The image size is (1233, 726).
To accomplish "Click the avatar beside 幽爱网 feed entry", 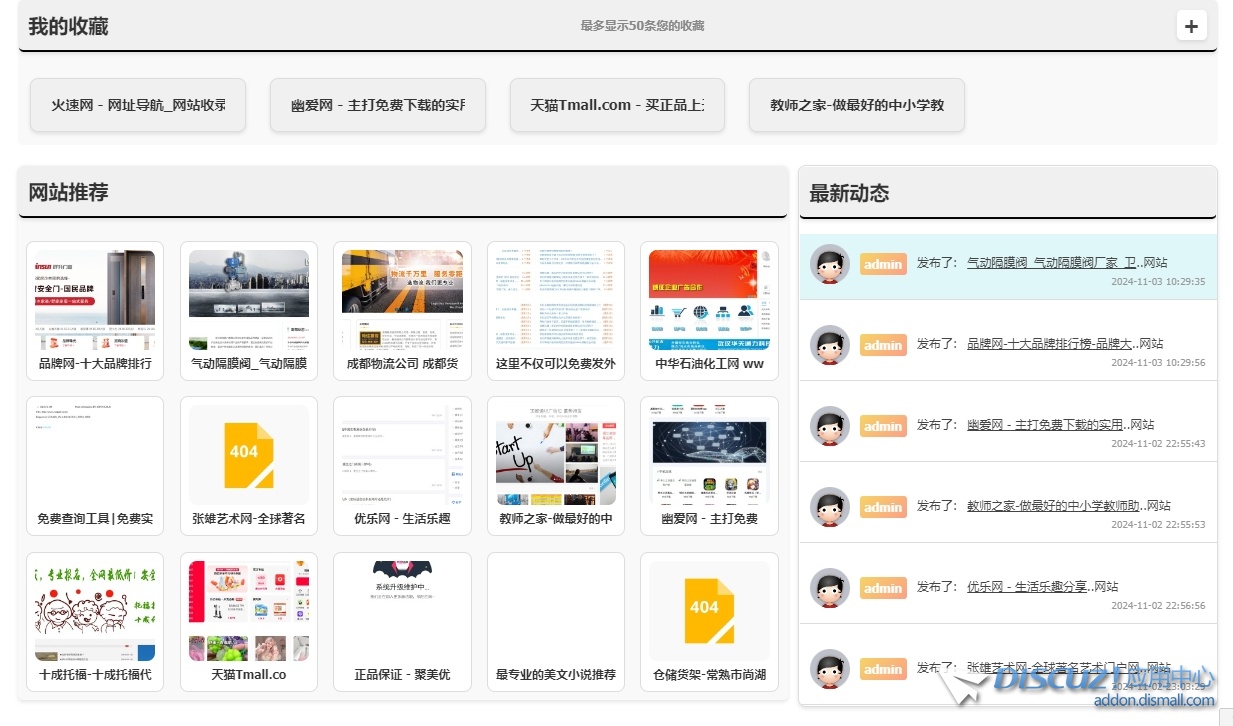I will click(830, 426).
